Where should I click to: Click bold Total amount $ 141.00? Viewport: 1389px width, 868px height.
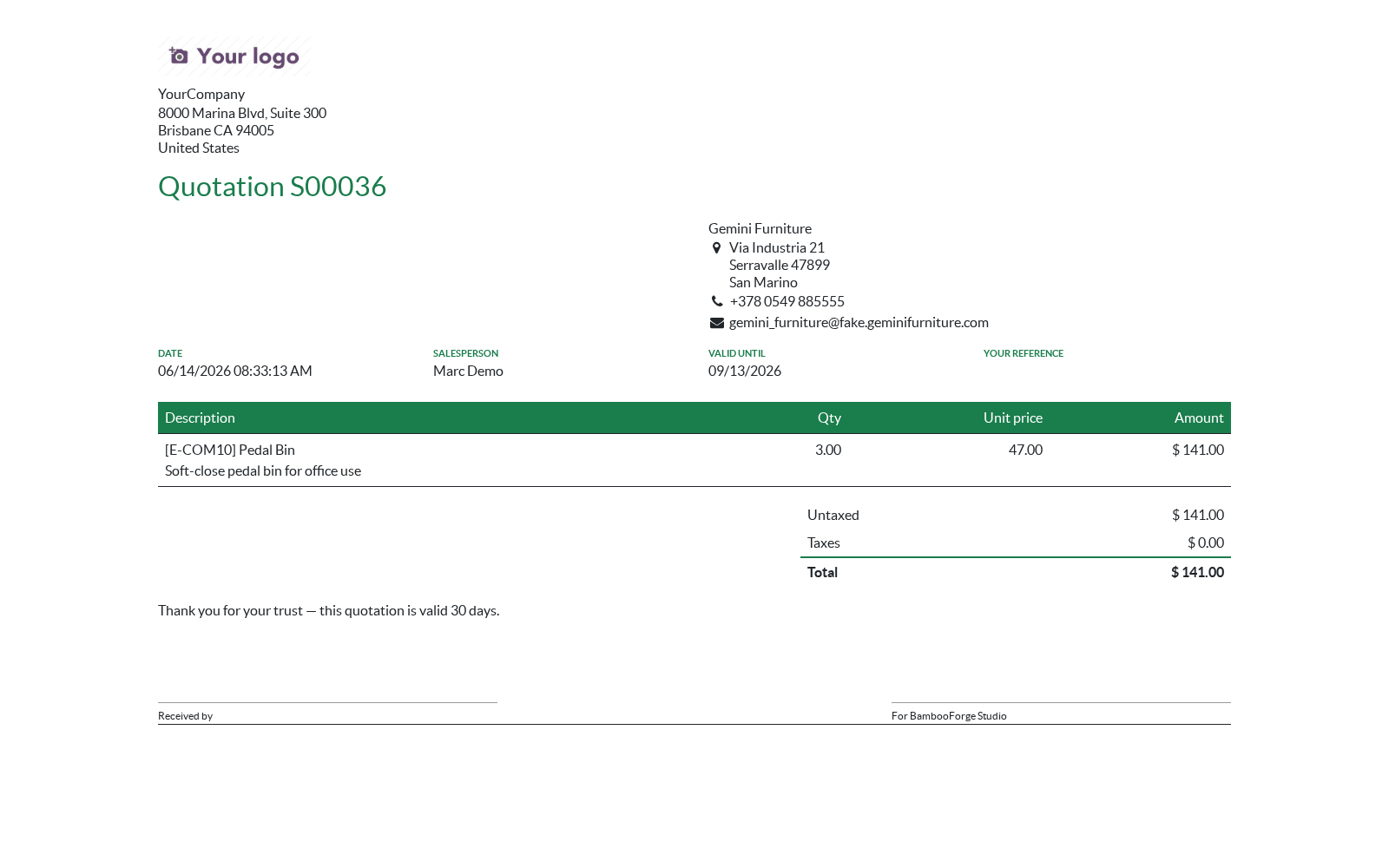1197,572
